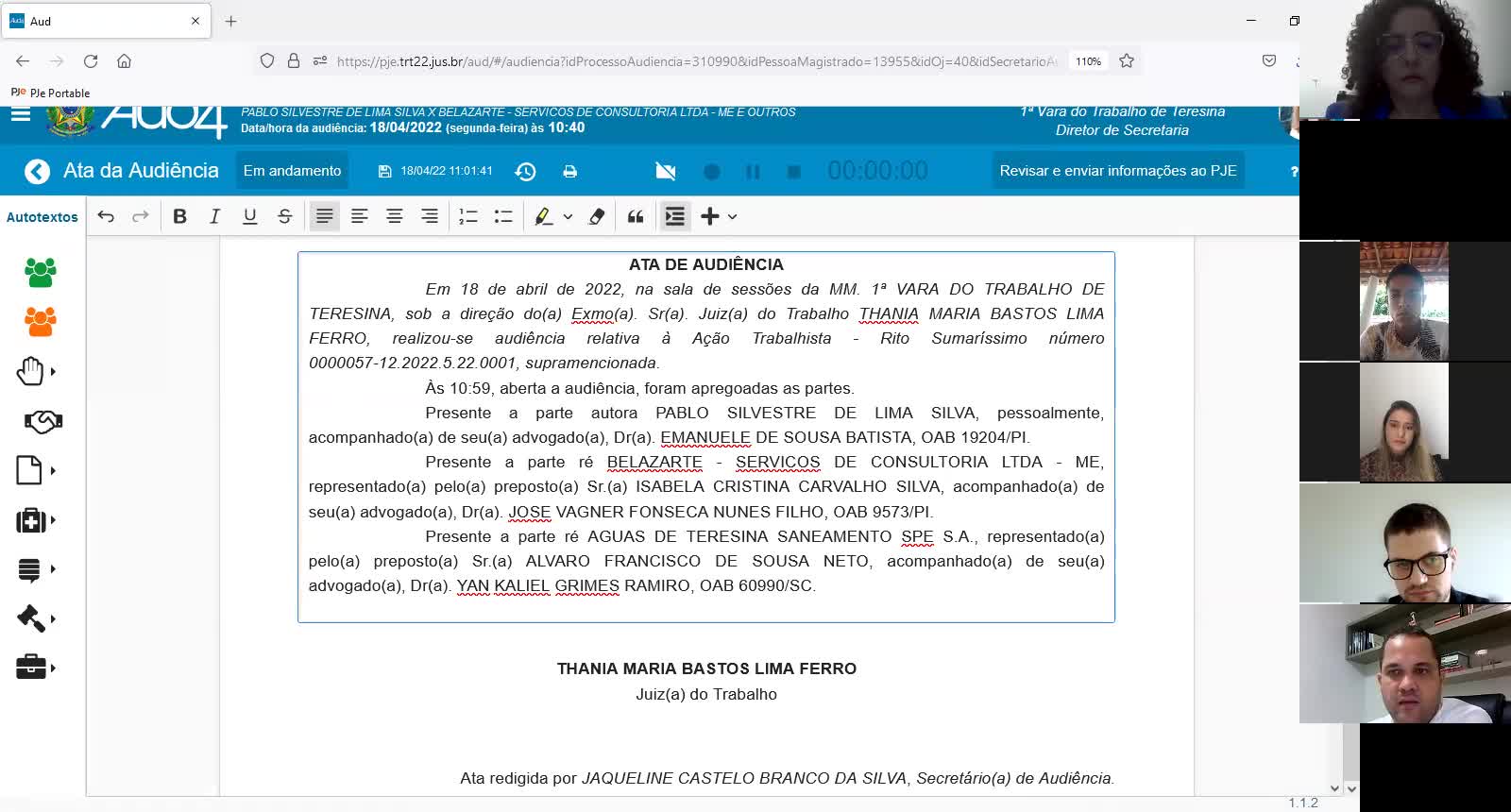Viewport: 1511px width, 812px height.
Task: Click the ATA DE AUDIÊNCIA text block
Action: tap(706, 437)
